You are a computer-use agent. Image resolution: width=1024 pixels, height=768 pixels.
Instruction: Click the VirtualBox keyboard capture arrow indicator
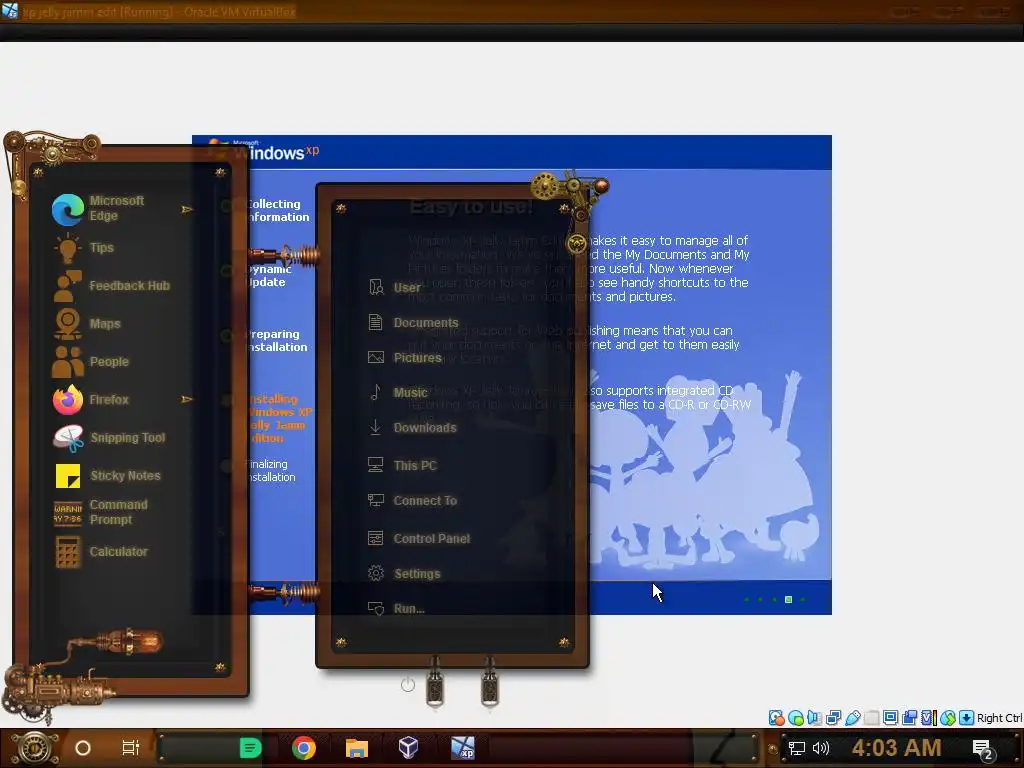pos(967,718)
